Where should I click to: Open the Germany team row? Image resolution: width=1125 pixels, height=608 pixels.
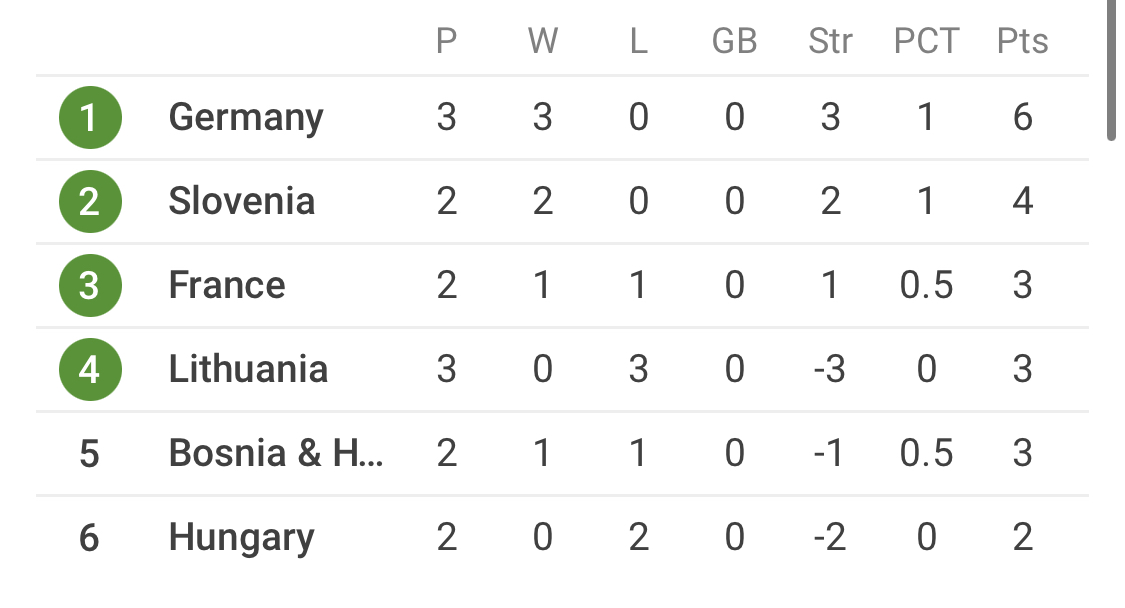pyautogui.click(x=246, y=118)
